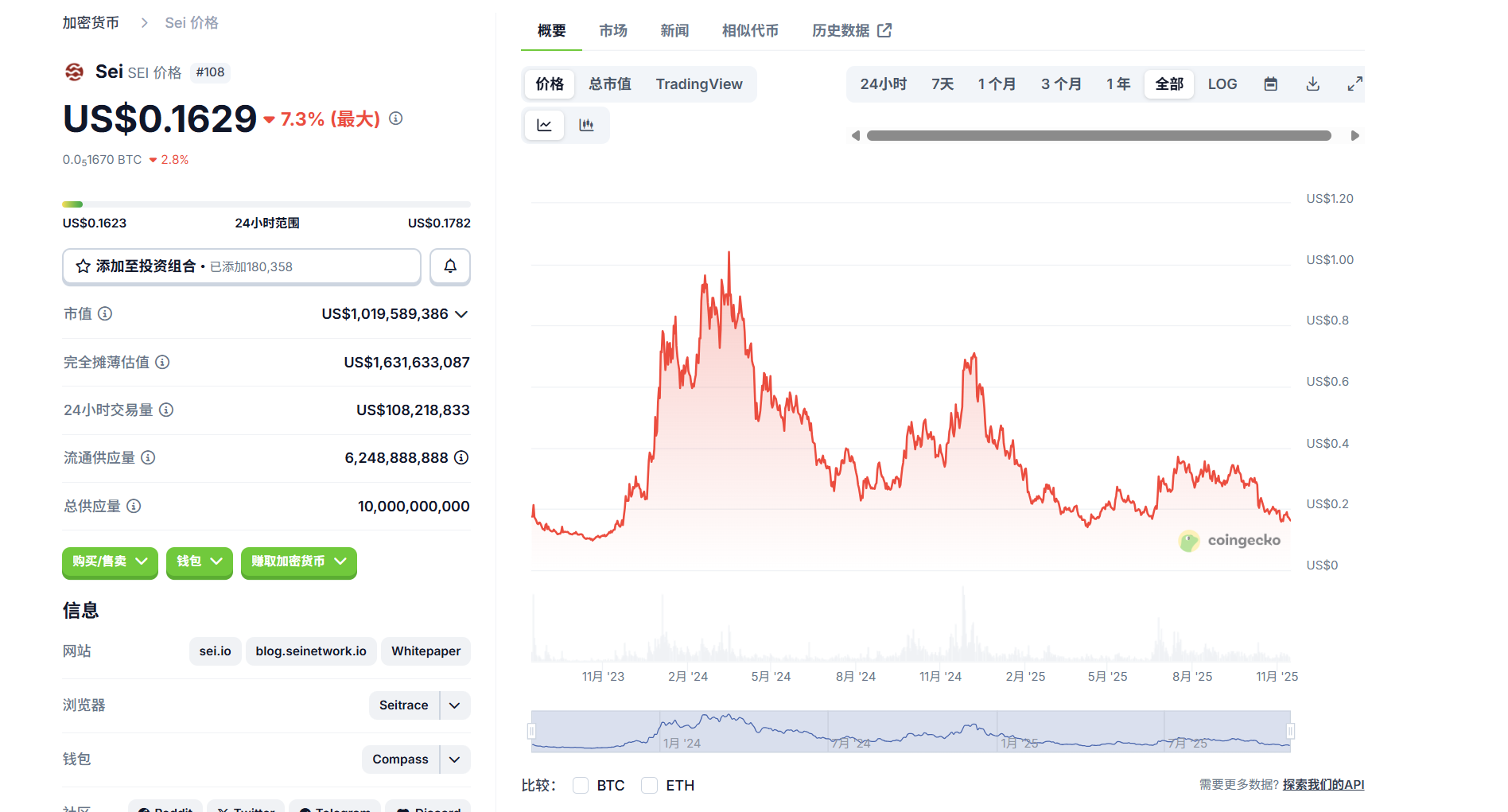Enable ETH comparison checkbox
The height and width of the screenshot is (812, 1508).
point(650,786)
